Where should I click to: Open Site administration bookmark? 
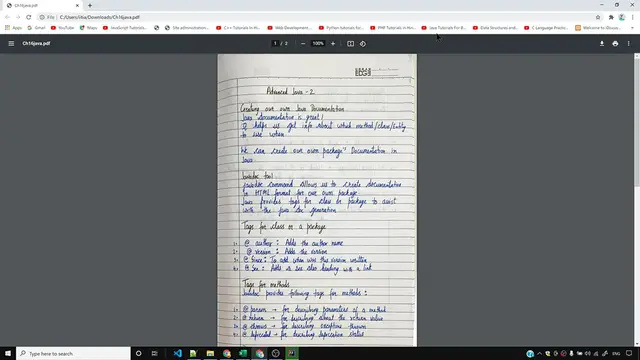[x=187, y=28]
